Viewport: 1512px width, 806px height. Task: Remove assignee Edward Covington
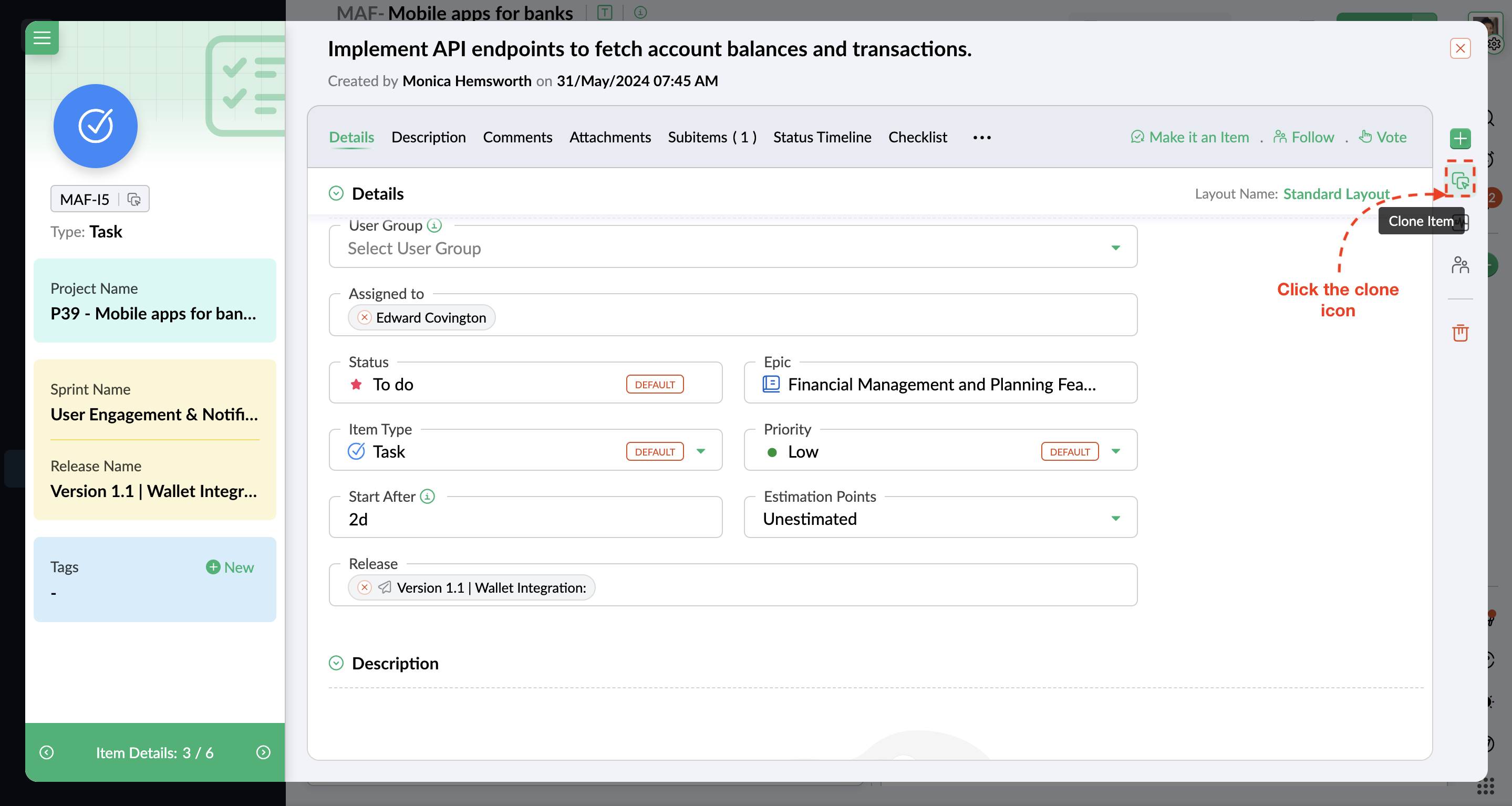coord(365,317)
